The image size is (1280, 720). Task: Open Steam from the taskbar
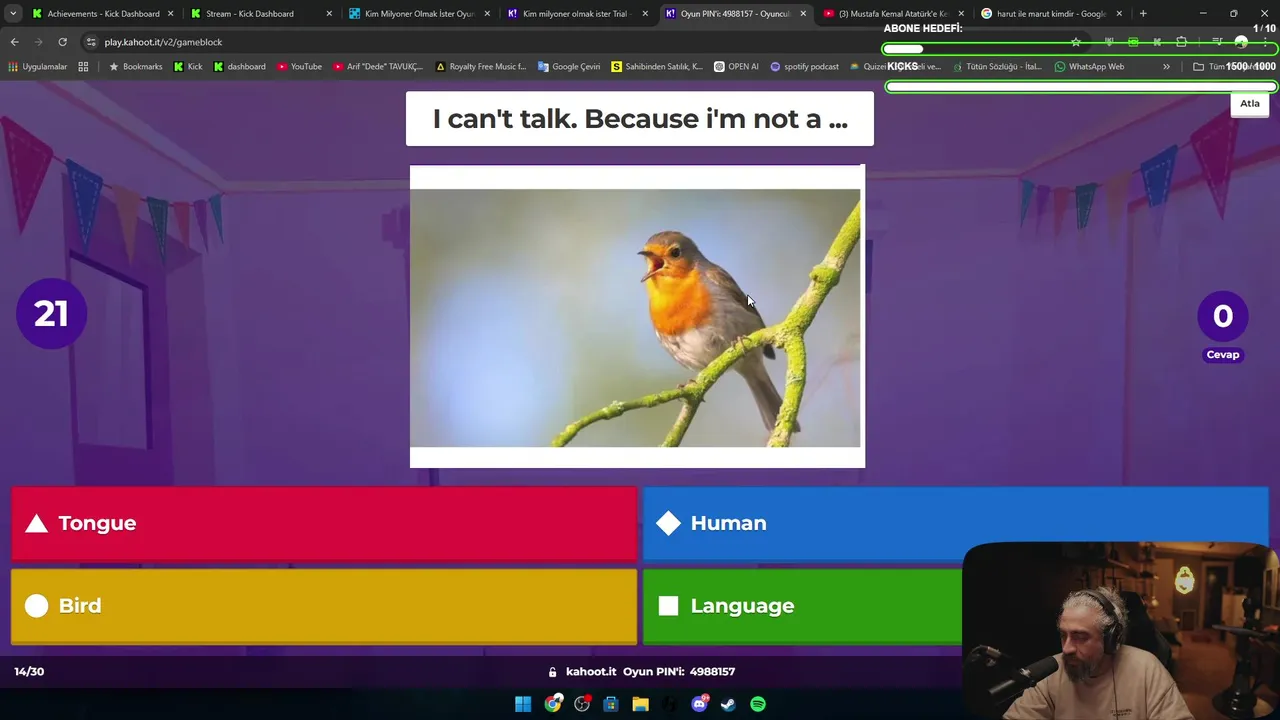coord(728,704)
